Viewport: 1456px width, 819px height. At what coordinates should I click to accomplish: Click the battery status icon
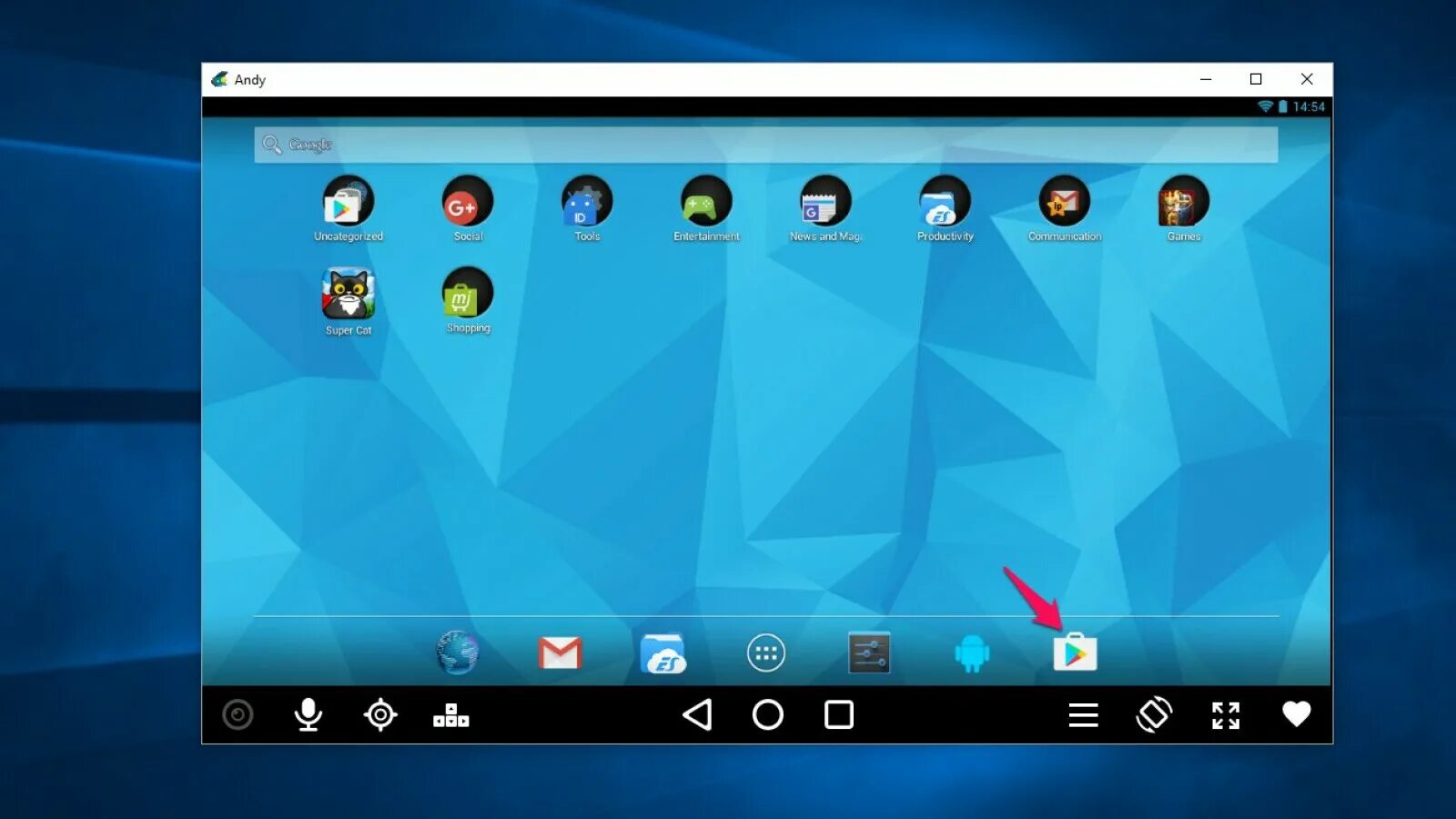[x=1283, y=106]
